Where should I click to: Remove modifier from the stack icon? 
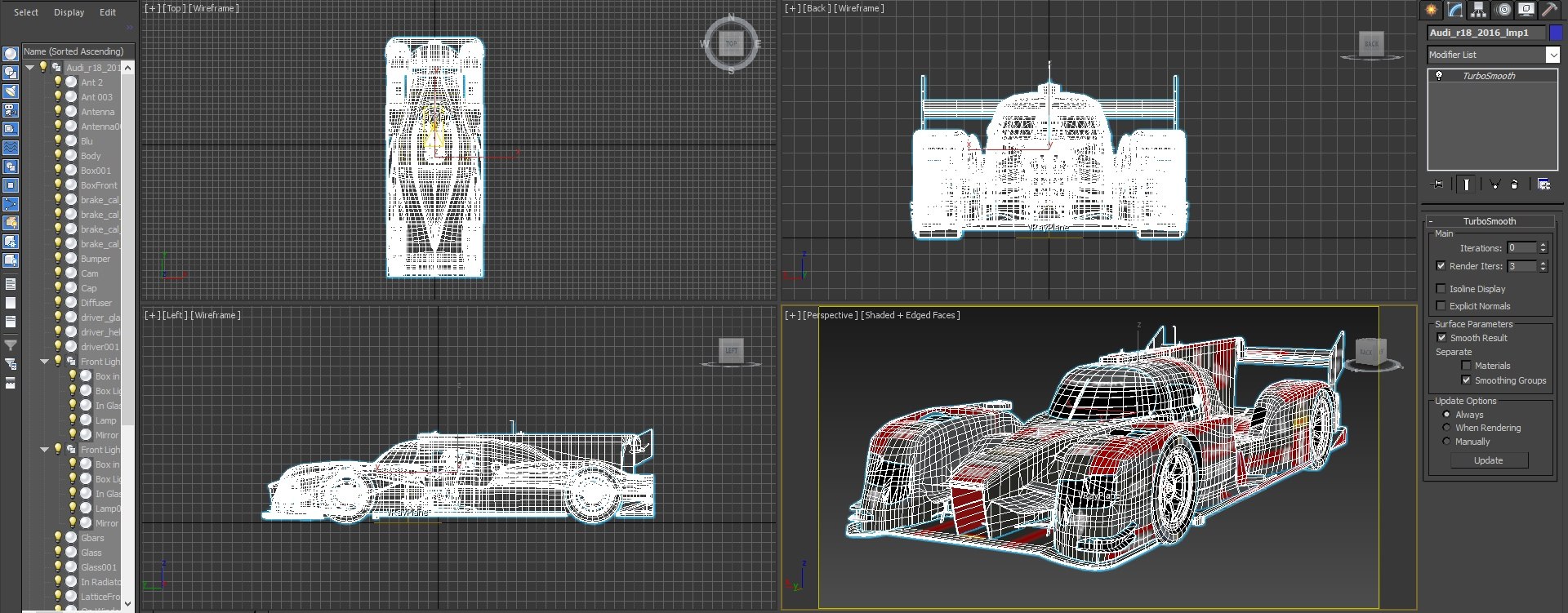pyautogui.click(x=1515, y=184)
